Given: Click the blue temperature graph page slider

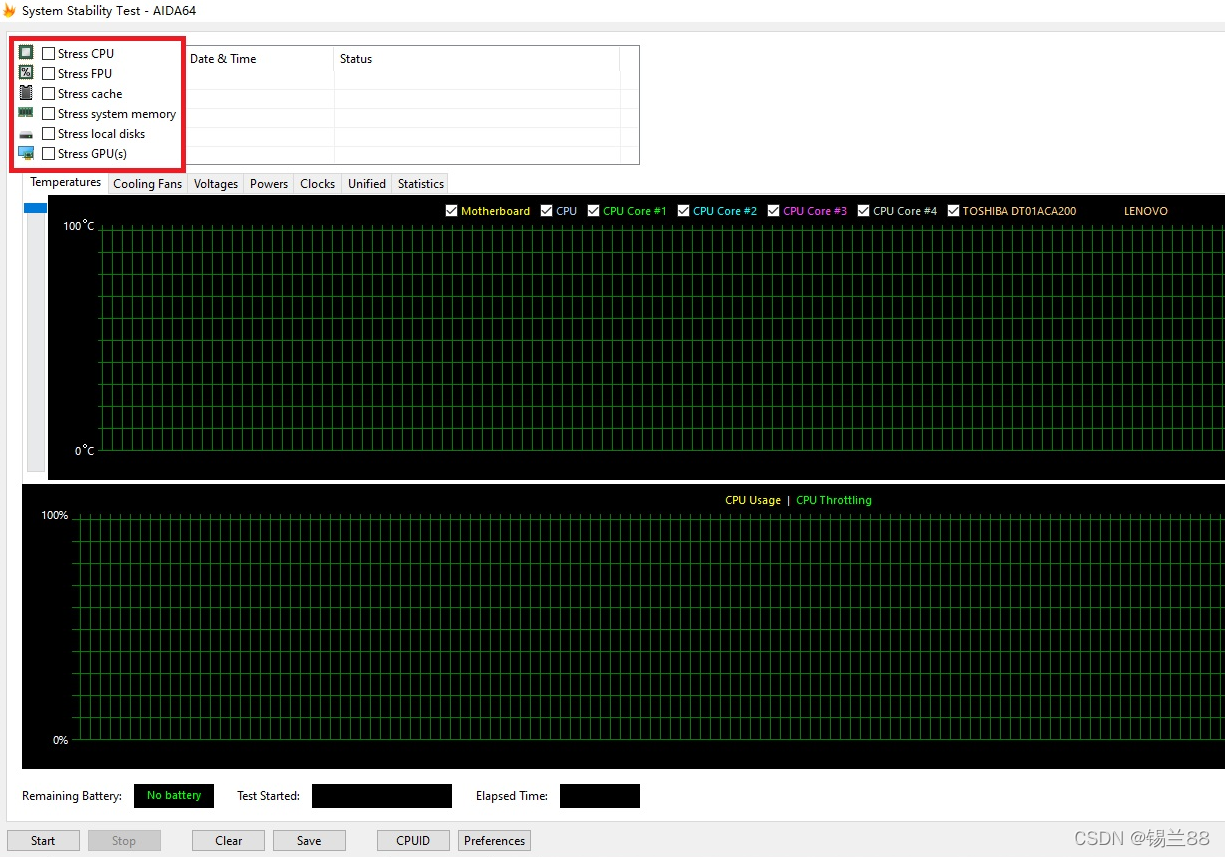Looking at the screenshot, I should click(36, 207).
